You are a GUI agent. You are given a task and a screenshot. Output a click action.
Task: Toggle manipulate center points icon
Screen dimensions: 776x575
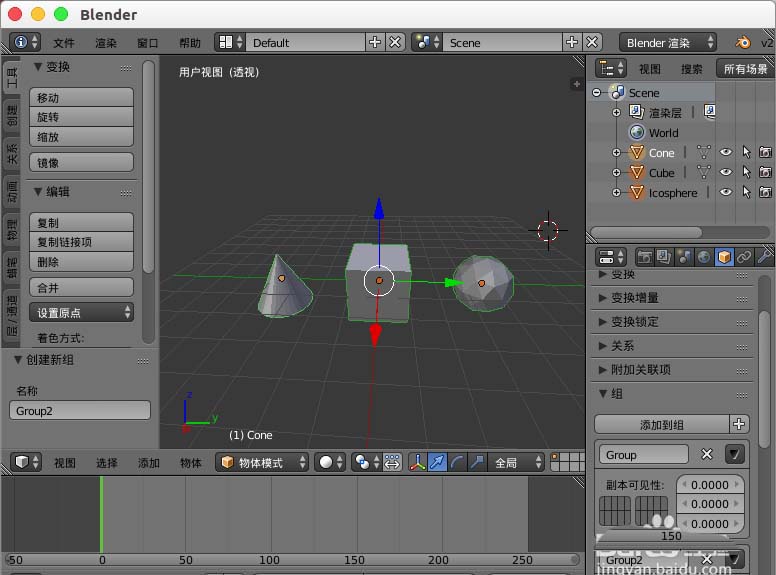coord(392,462)
